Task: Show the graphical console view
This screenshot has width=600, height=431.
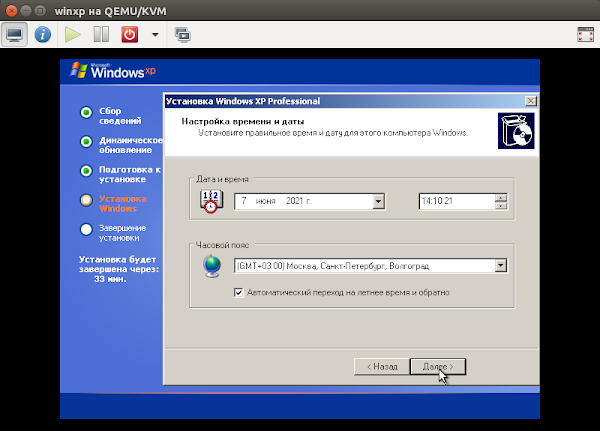Action: tap(14, 35)
